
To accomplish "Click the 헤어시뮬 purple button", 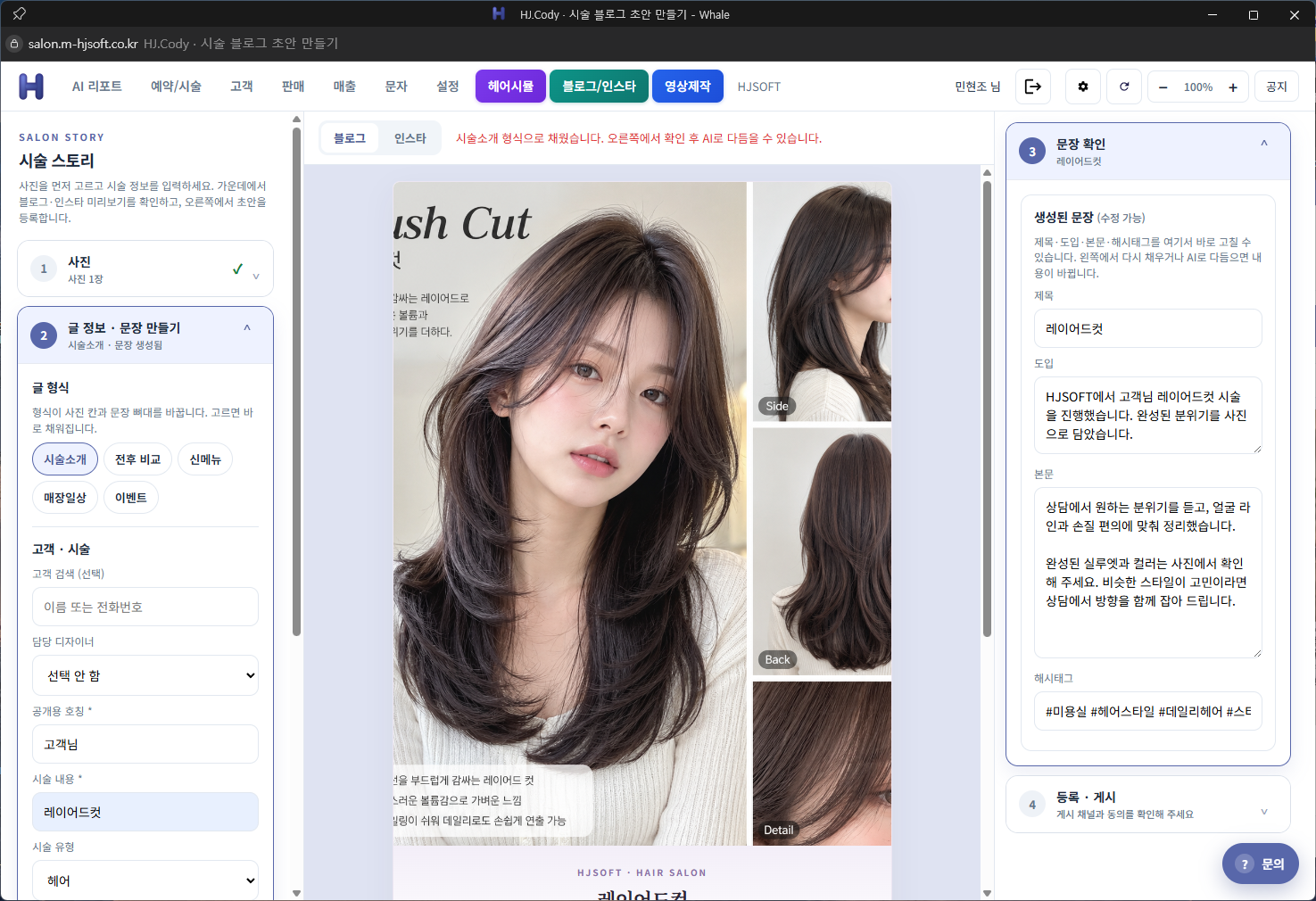I will coord(510,87).
